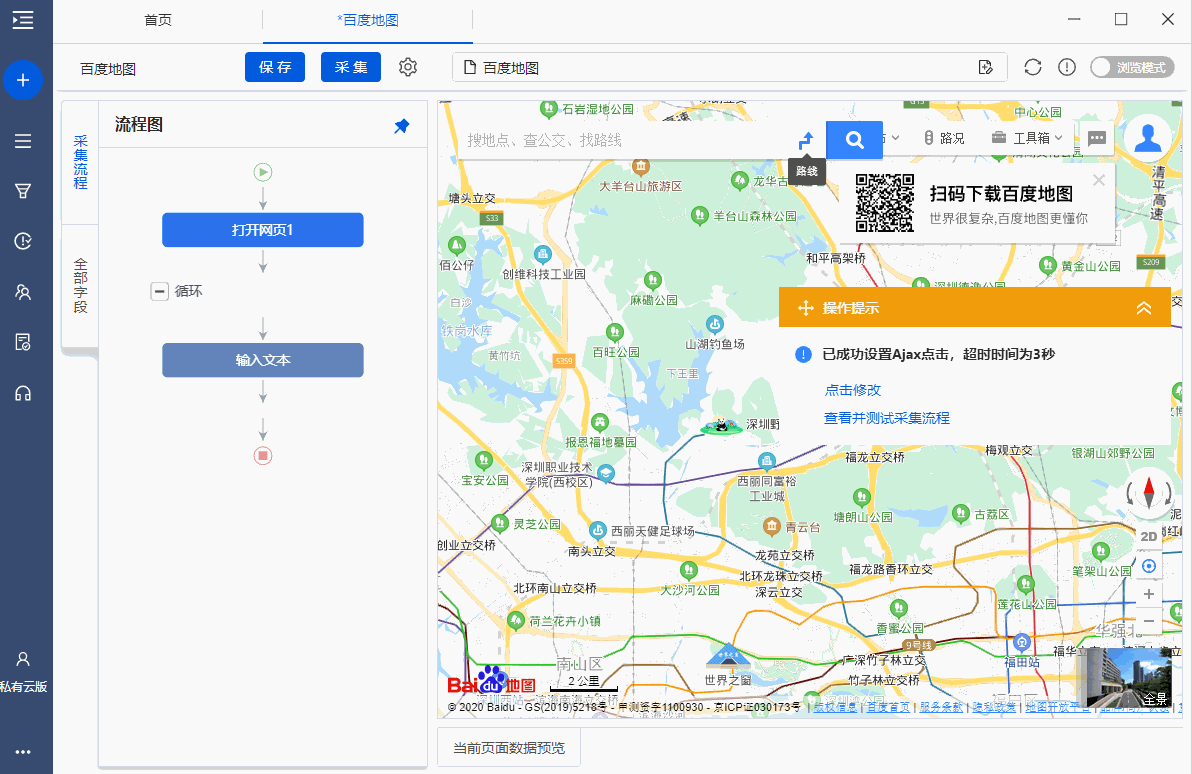Open the 当前页面数据预览 tab
This screenshot has width=1192, height=774.
[x=509, y=748]
